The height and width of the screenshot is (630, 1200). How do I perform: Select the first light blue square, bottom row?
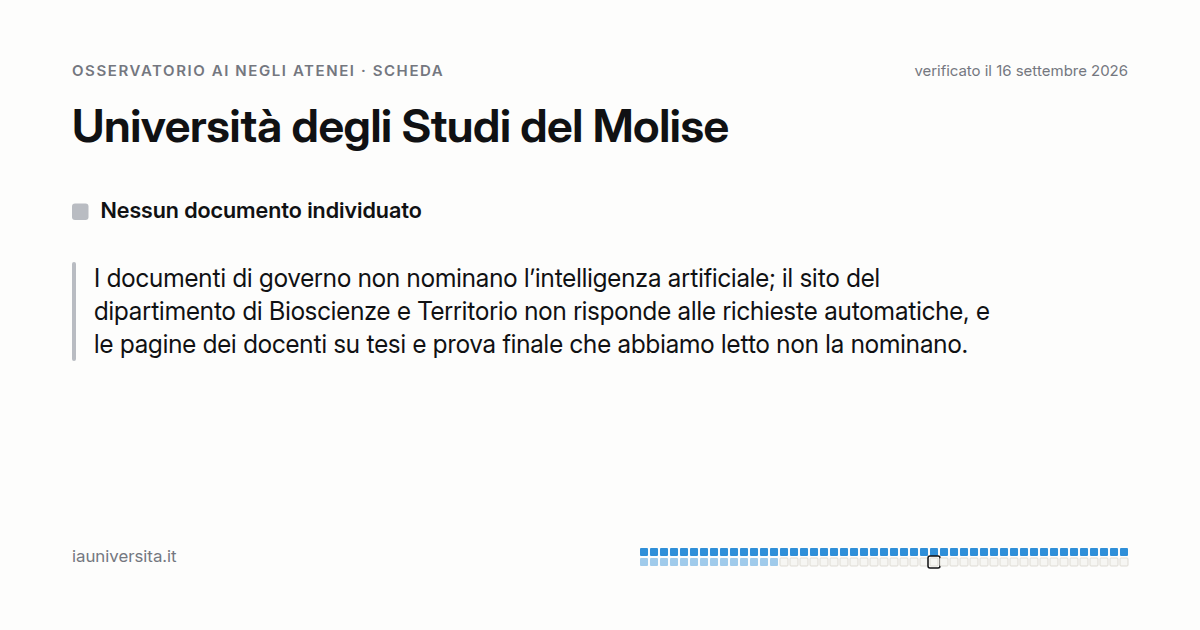[644, 562]
